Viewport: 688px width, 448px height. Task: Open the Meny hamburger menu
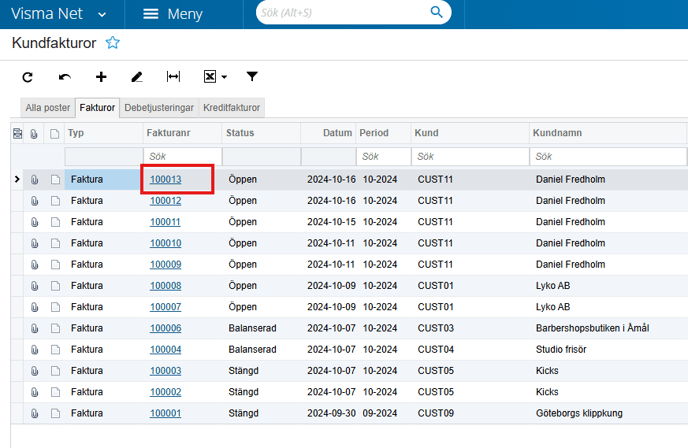(x=172, y=14)
